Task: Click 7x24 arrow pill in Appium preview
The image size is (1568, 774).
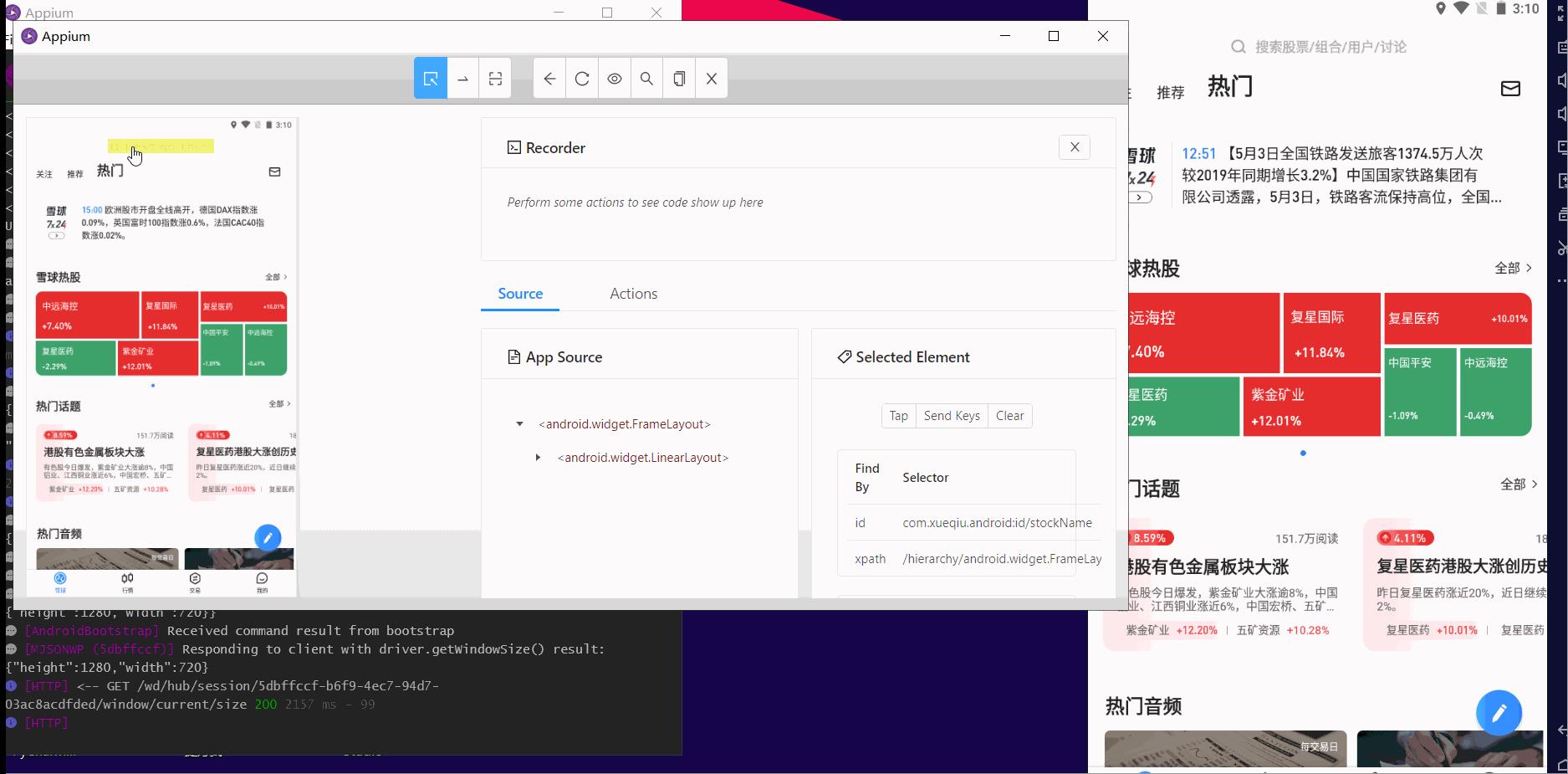Action: [56, 236]
